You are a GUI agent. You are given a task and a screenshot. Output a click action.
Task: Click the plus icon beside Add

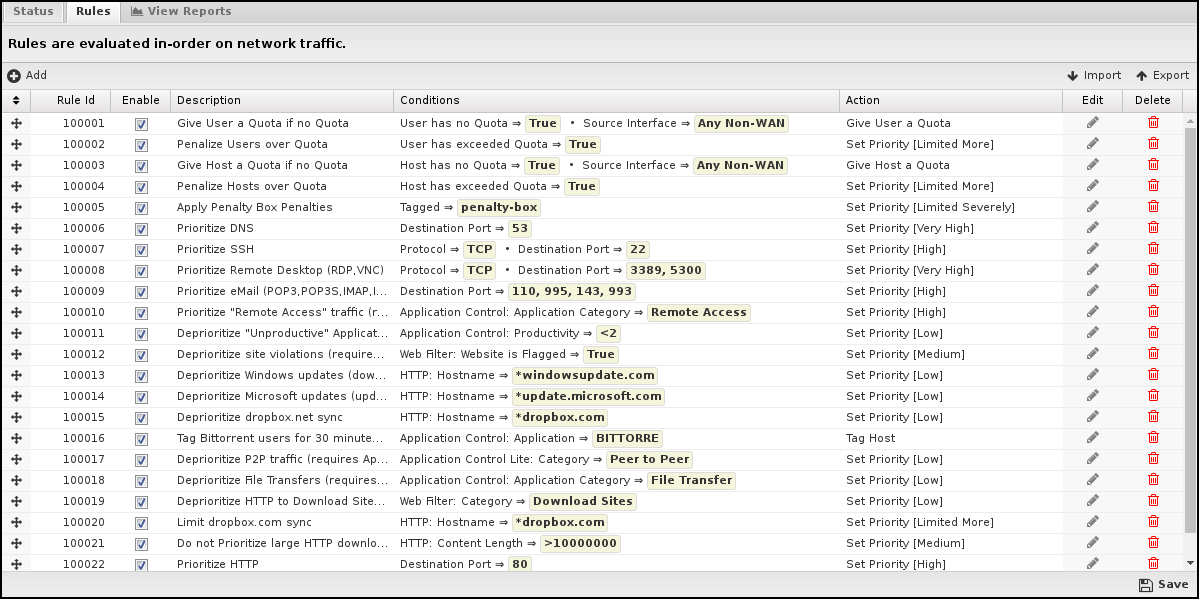click(x=14, y=76)
